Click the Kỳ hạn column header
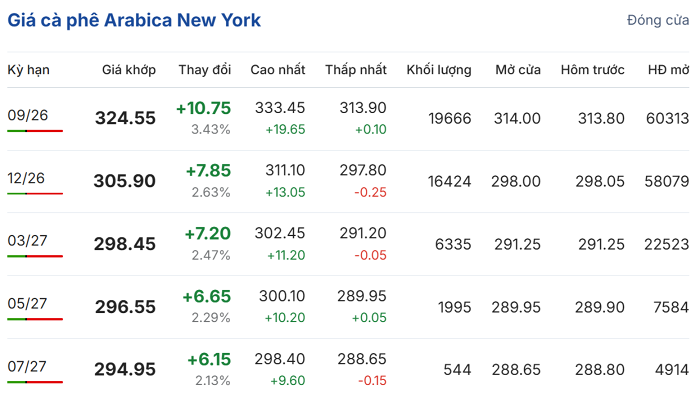The height and width of the screenshot is (394, 700). point(29,70)
